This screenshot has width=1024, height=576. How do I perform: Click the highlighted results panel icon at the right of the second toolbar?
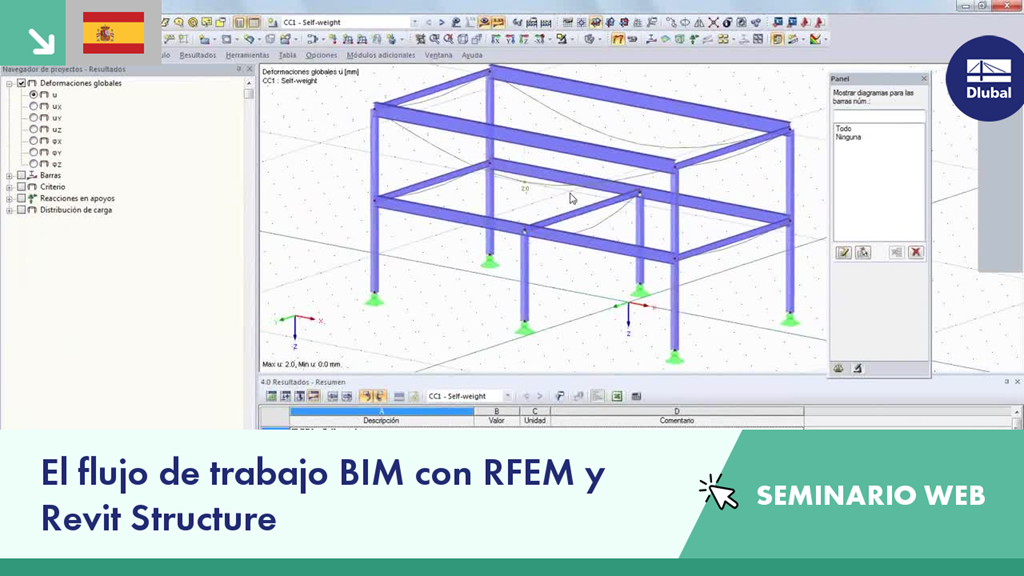click(x=777, y=39)
